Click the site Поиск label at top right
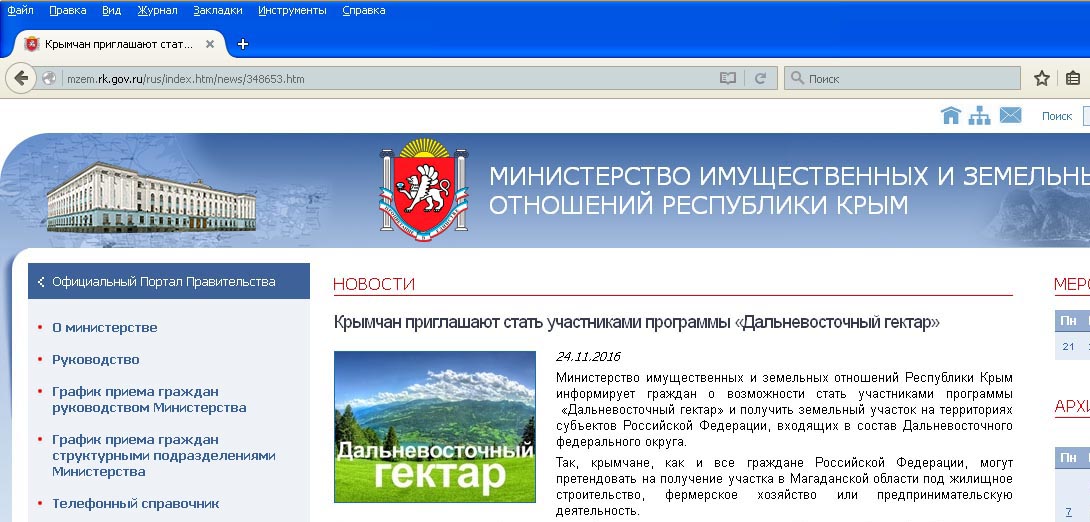1090x522 pixels. [x=1057, y=116]
